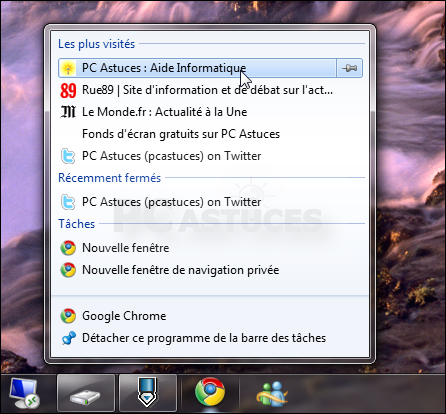The width and height of the screenshot is (446, 414).
Task: Click the red 89 Rue89 favicon
Action: click(68, 90)
